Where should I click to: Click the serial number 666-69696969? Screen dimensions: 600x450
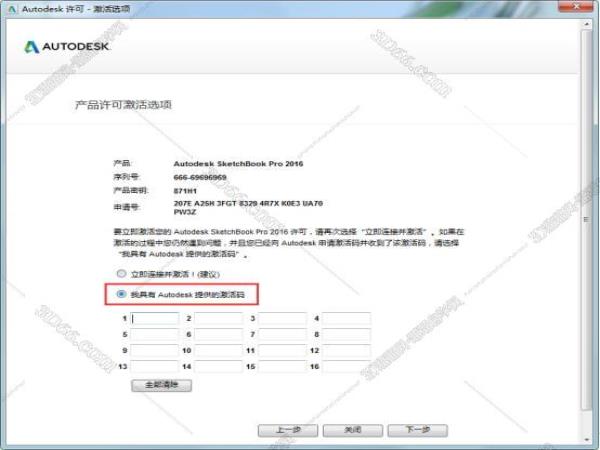coord(200,178)
